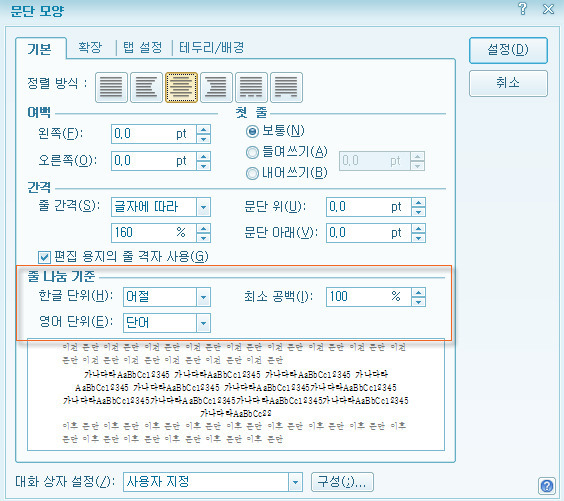Decrease 오른쪽(O) margin with down arrow
The height and width of the screenshot is (501, 564).
click(204, 165)
